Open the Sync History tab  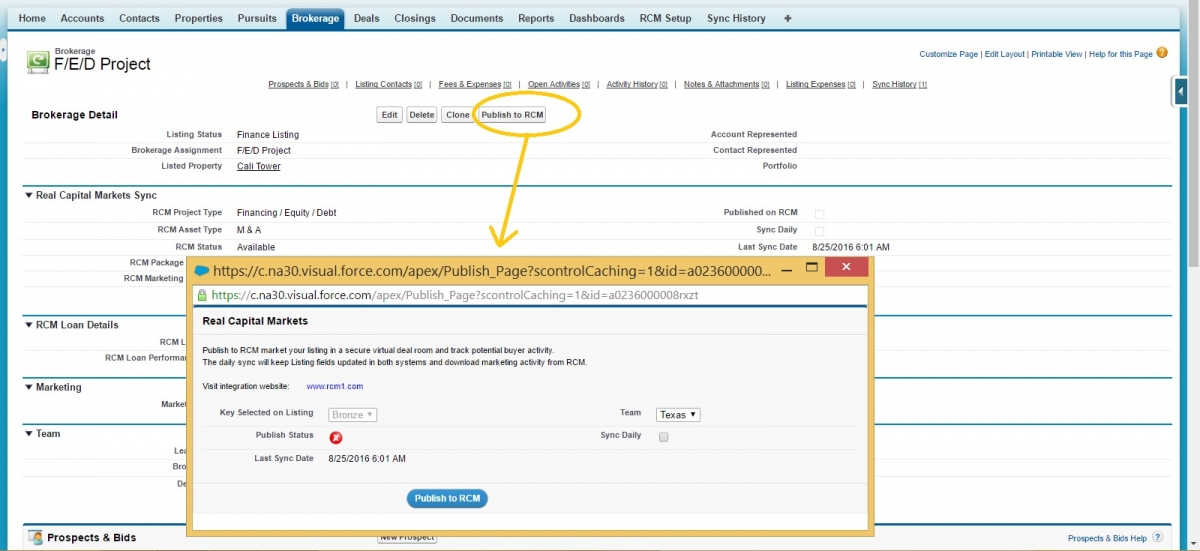736,18
